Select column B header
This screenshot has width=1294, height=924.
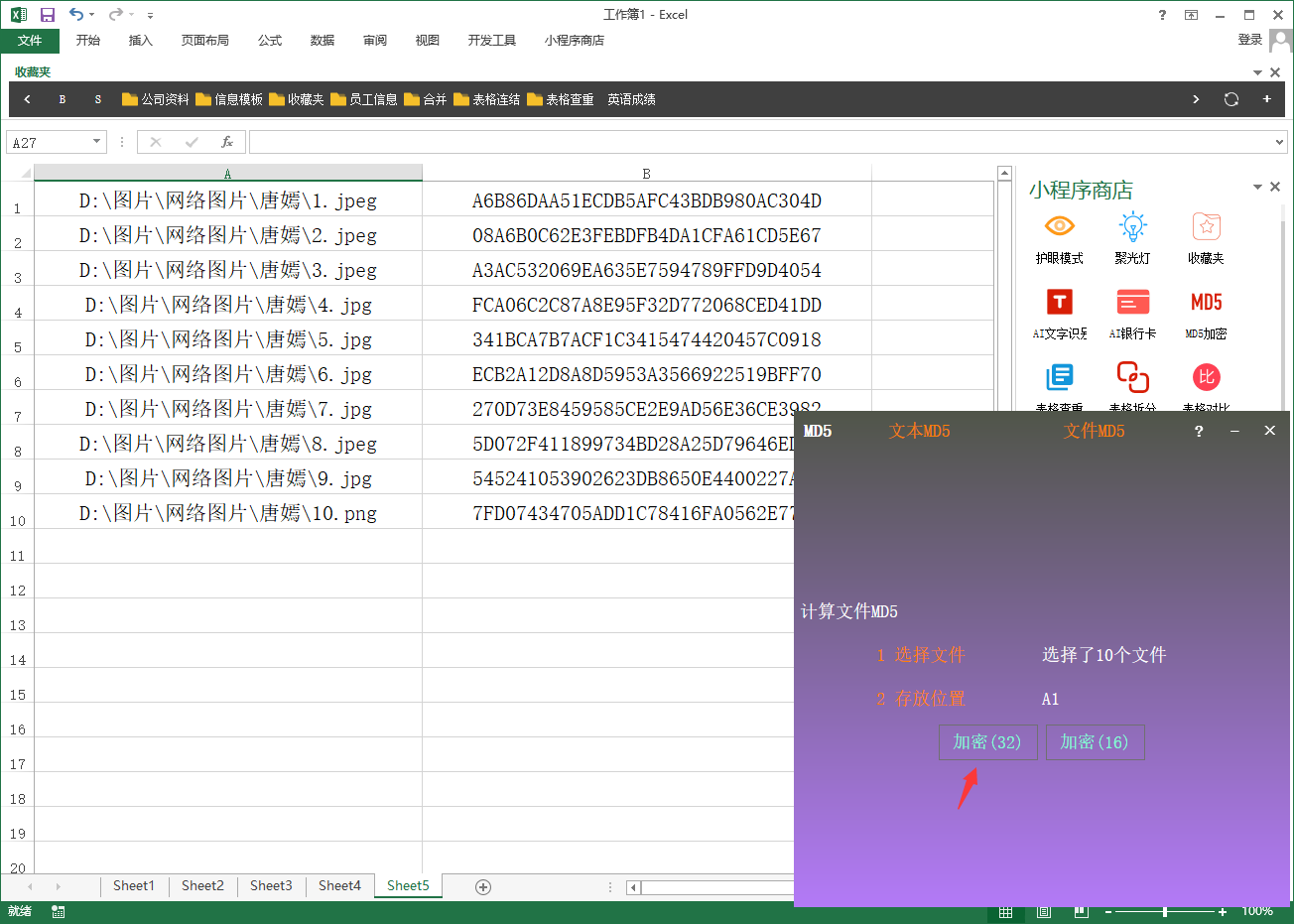click(x=646, y=173)
